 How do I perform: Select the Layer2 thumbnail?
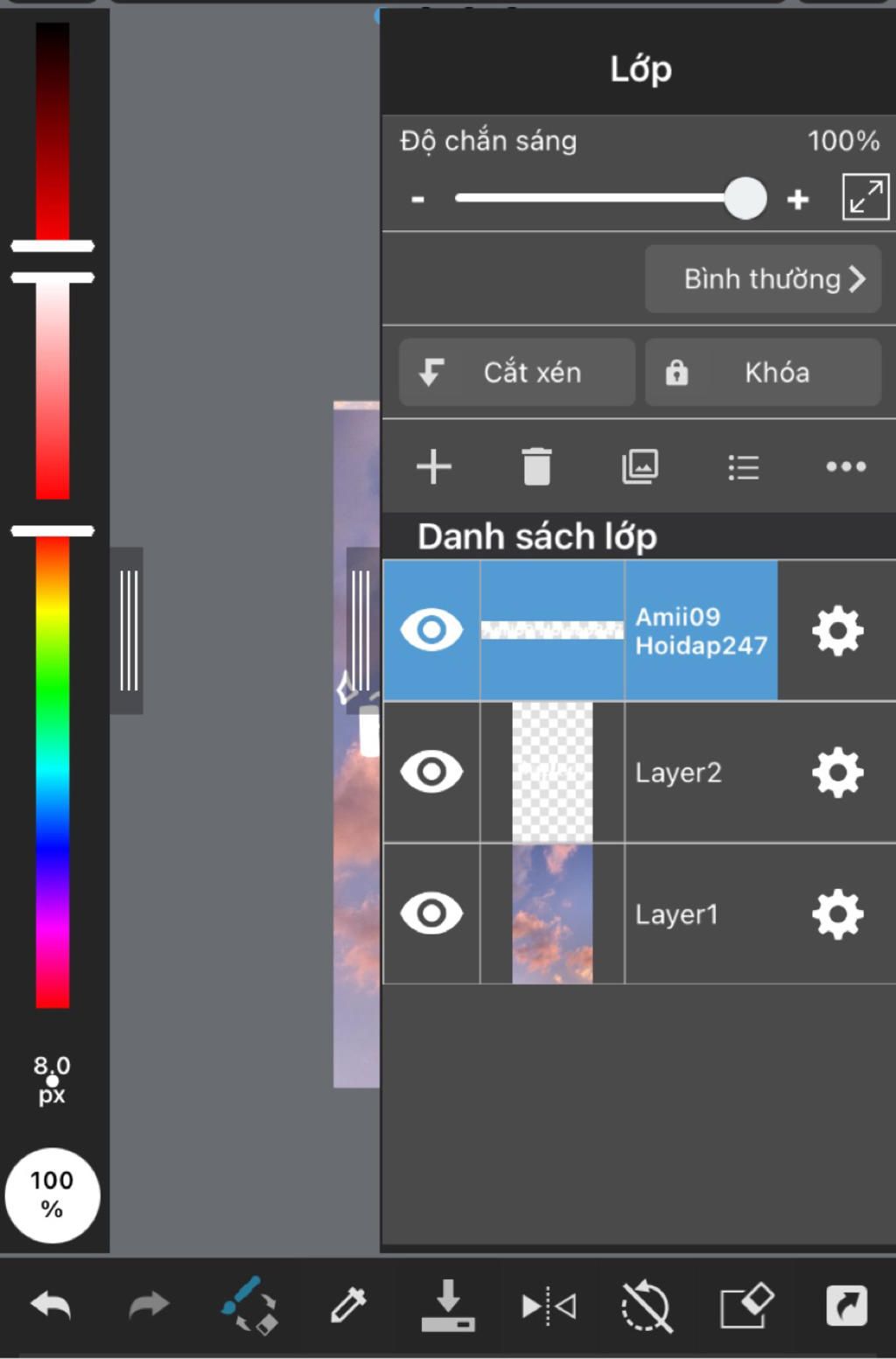tap(552, 772)
